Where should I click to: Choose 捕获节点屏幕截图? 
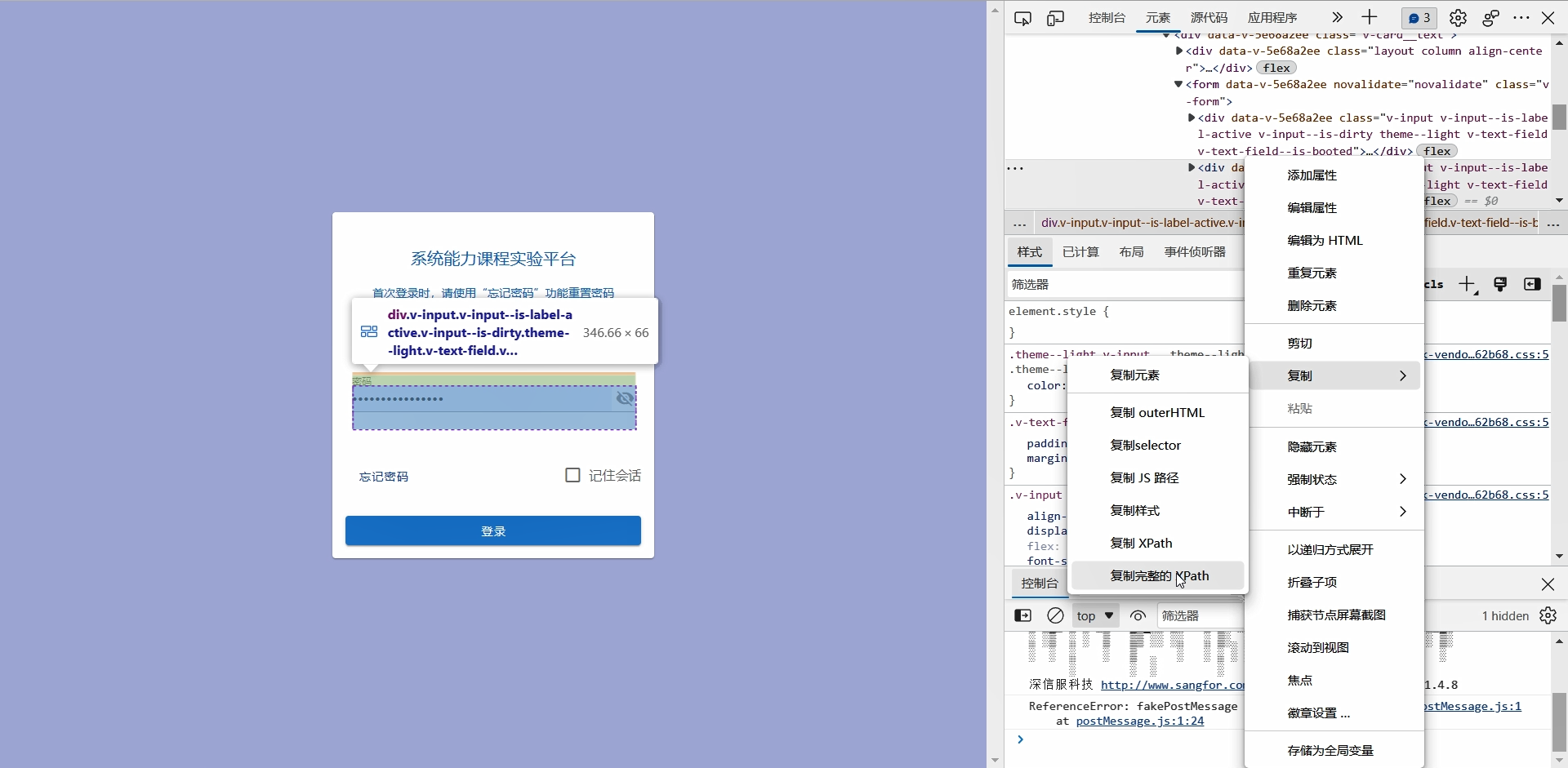coord(1335,615)
